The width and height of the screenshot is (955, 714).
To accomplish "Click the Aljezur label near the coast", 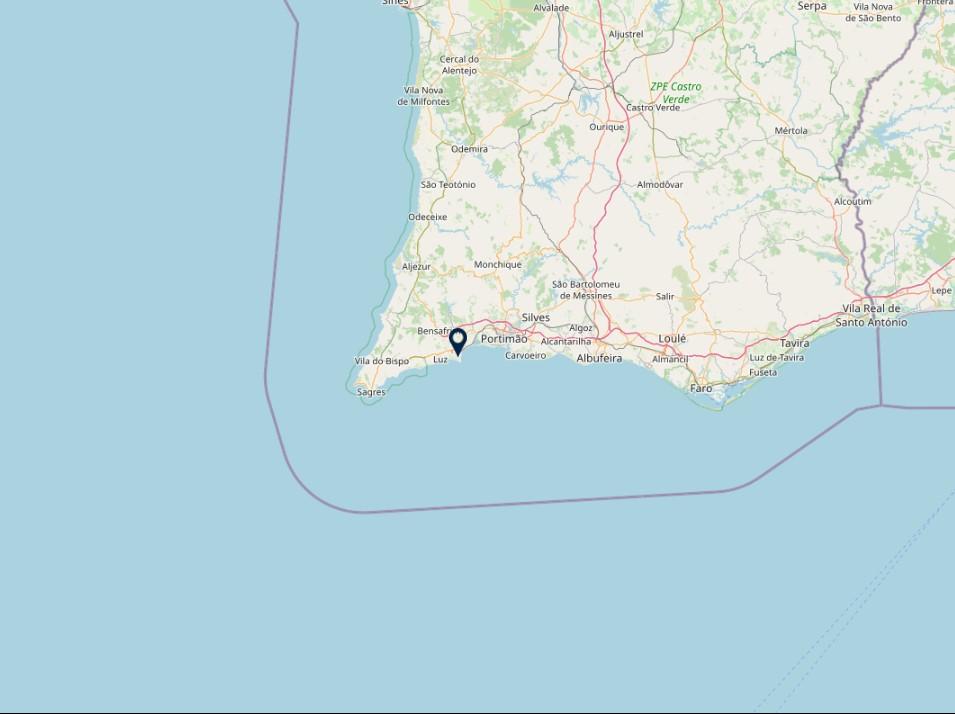I will click(416, 266).
